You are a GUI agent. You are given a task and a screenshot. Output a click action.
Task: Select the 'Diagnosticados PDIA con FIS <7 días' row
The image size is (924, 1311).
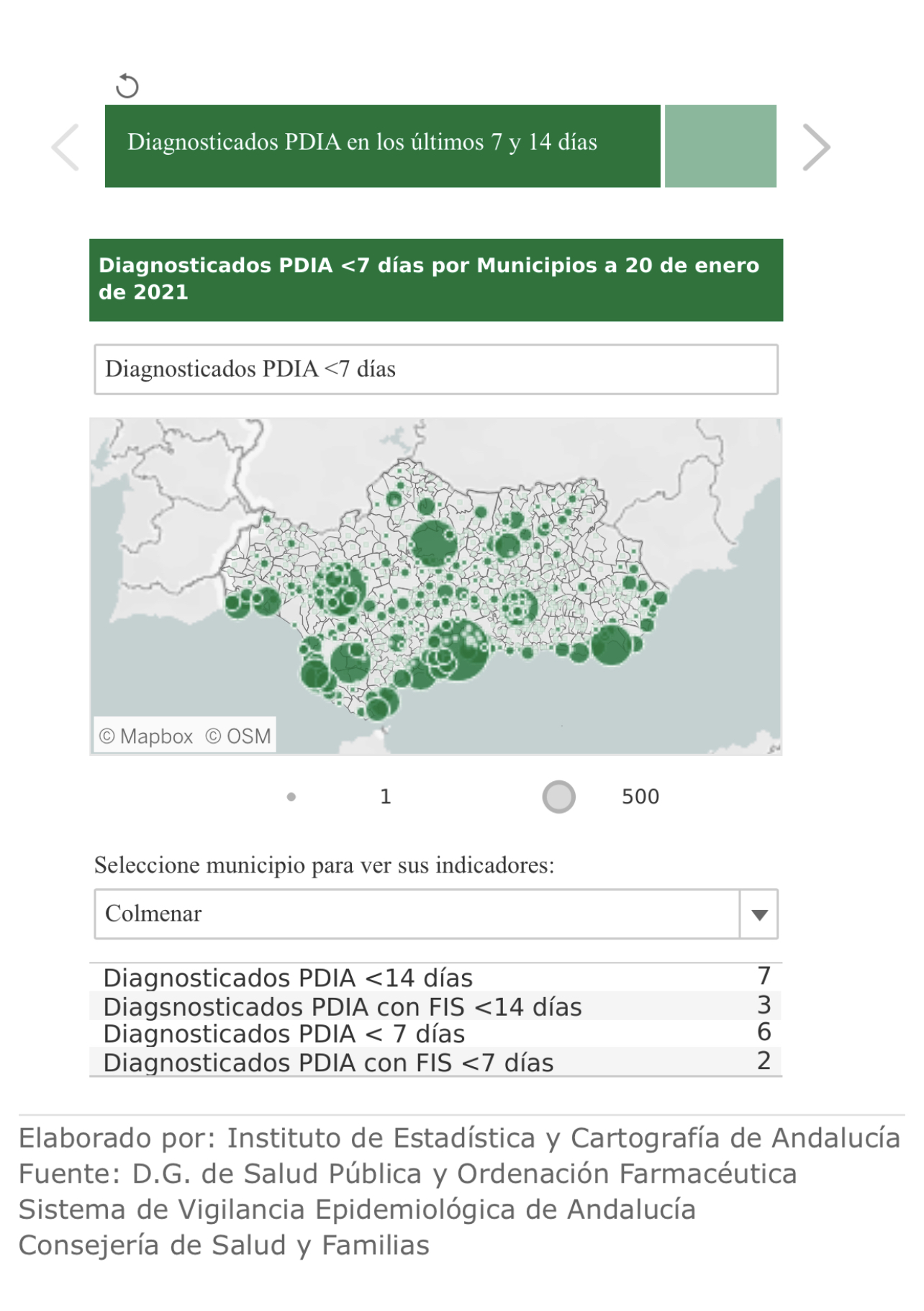pos(436,1061)
